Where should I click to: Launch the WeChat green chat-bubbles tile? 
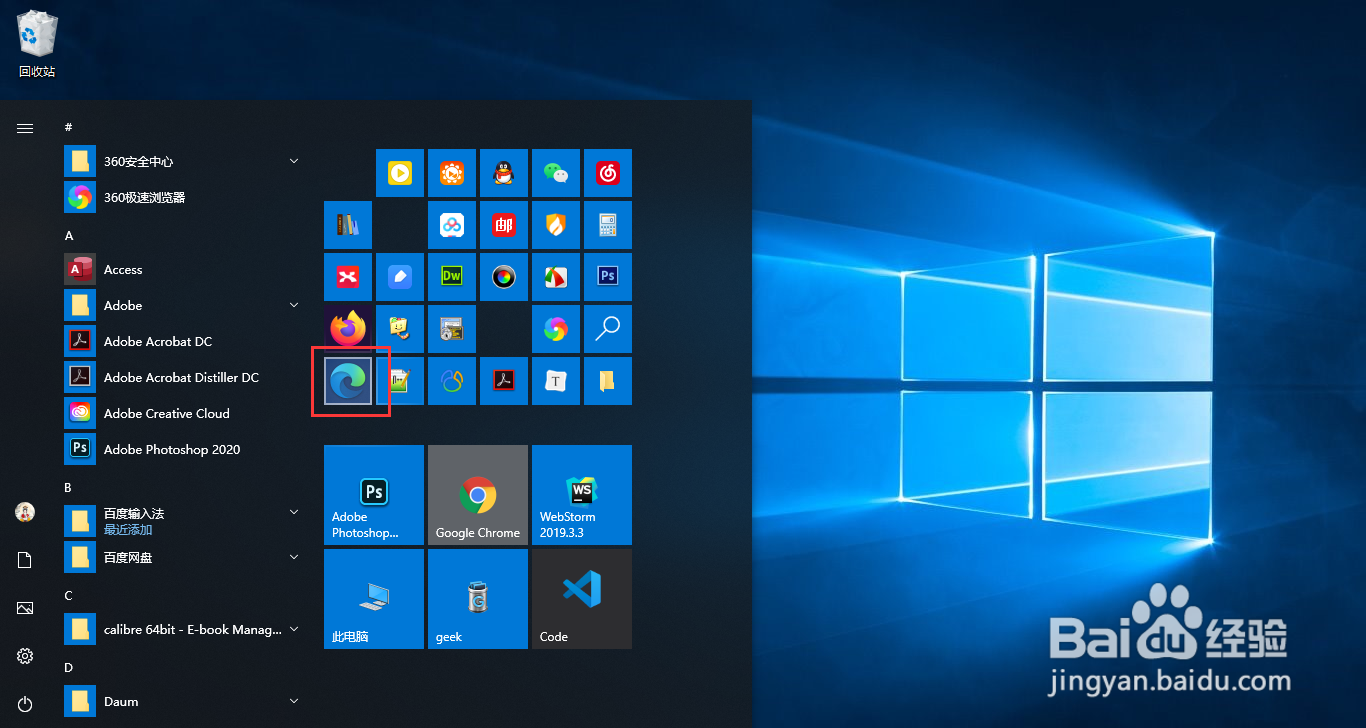(x=556, y=173)
